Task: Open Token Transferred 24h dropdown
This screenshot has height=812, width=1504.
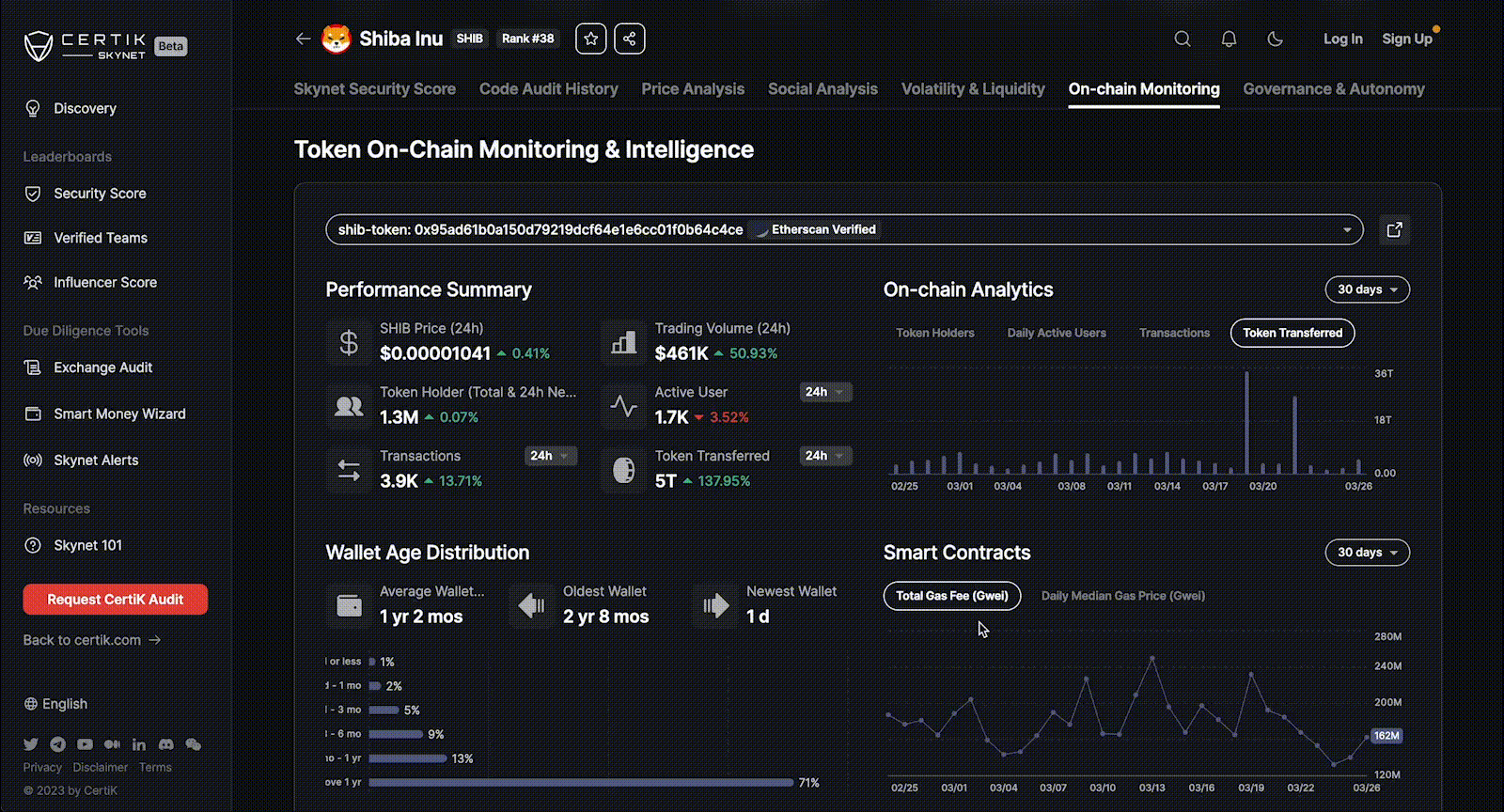Action: click(x=826, y=456)
